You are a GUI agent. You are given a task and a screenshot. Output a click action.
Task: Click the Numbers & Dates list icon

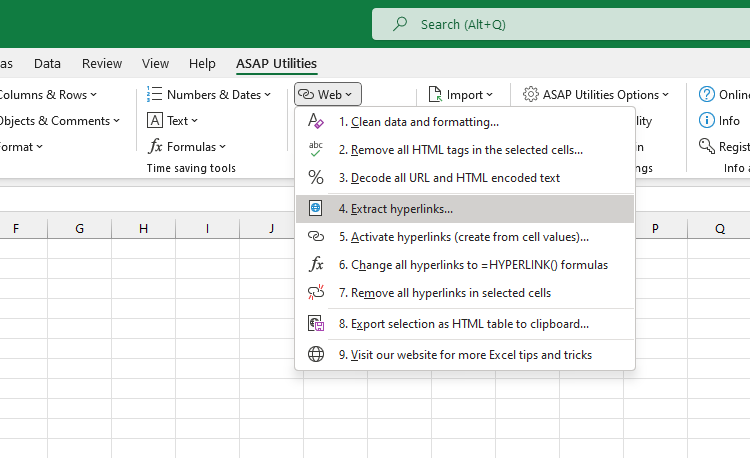click(x=154, y=94)
